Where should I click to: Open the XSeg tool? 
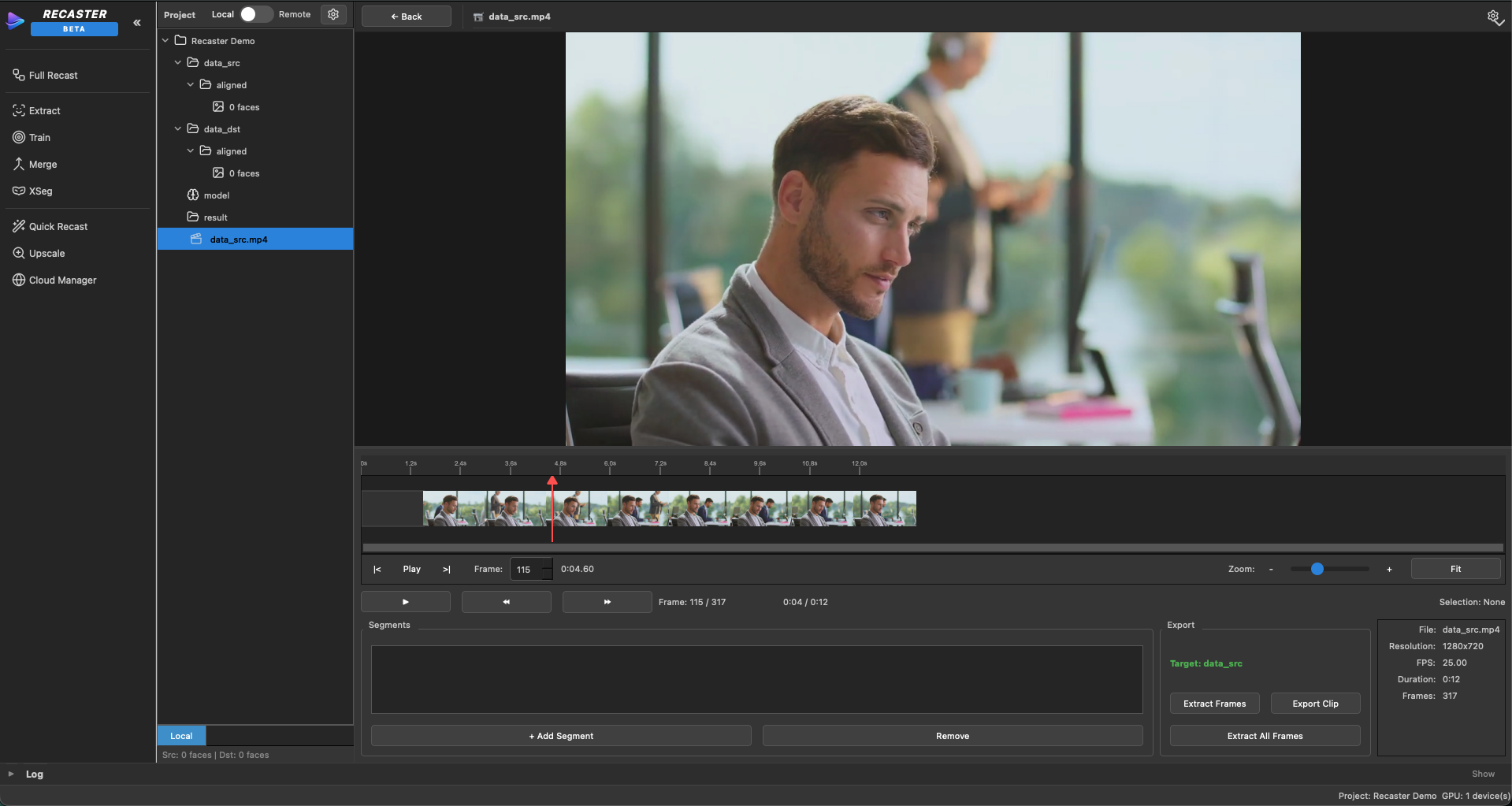pos(40,191)
